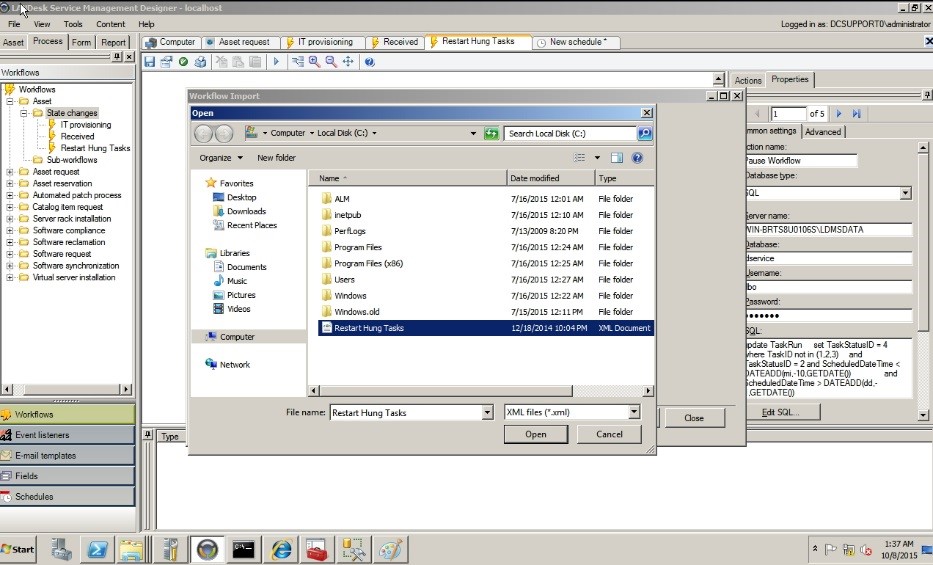Viewport: 933px width, 565px height.
Task: Expand the Organize dropdown menu
Action: click(220, 158)
